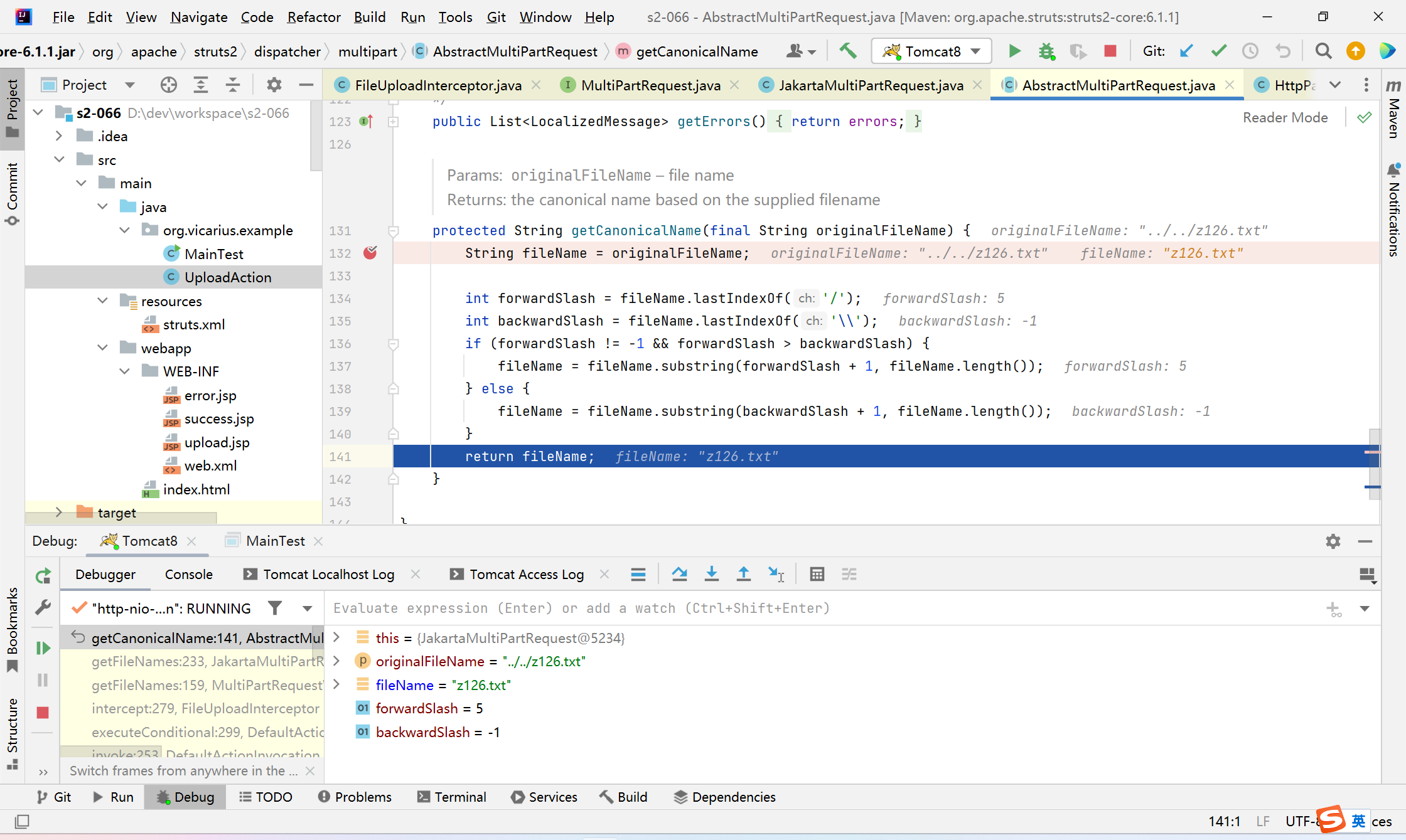Open Search Everywhere magnifier icon
Screen dimensions: 1406x840
pyautogui.click(x=1323, y=51)
